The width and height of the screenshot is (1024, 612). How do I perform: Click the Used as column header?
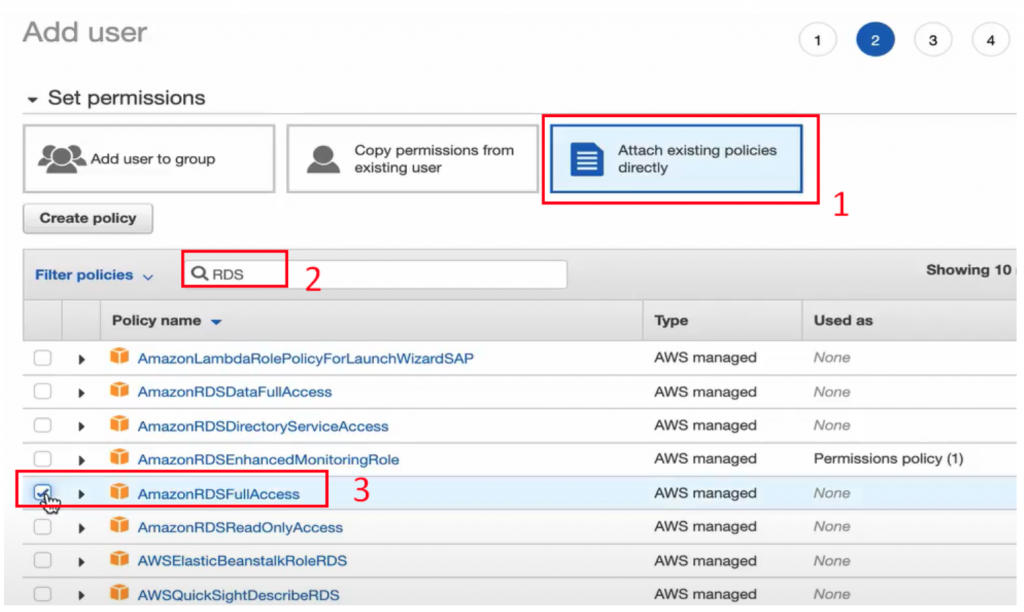[x=843, y=321]
